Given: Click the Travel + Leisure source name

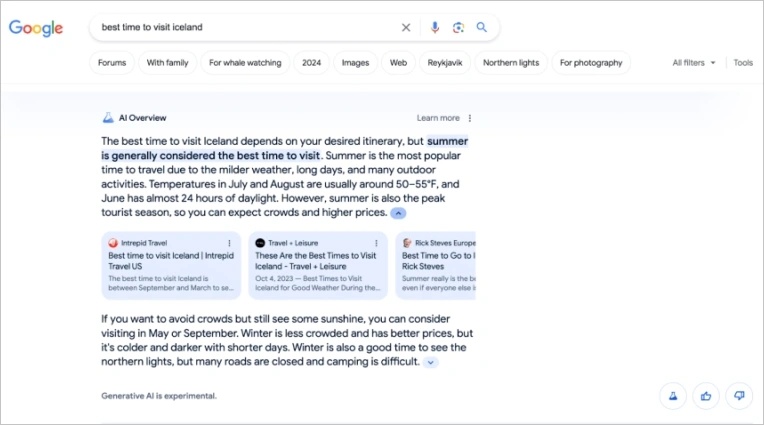Looking at the screenshot, I should coord(293,243).
